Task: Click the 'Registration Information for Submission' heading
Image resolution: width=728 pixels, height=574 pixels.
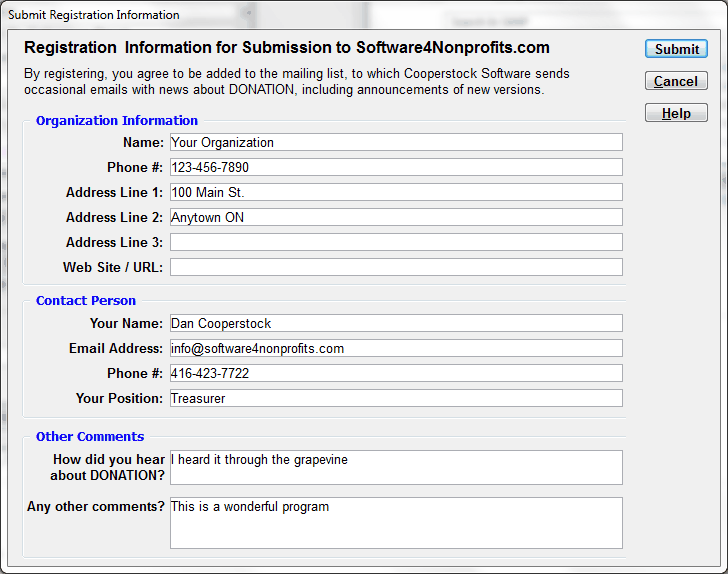Action: (287, 47)
